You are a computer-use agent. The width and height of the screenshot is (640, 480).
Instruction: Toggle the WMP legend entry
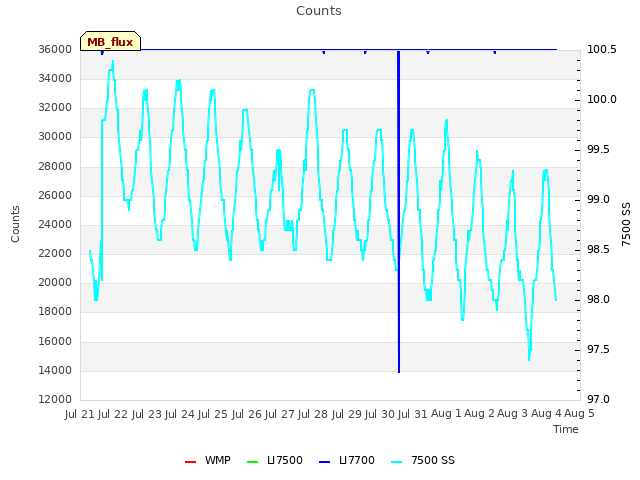point(208,460)
